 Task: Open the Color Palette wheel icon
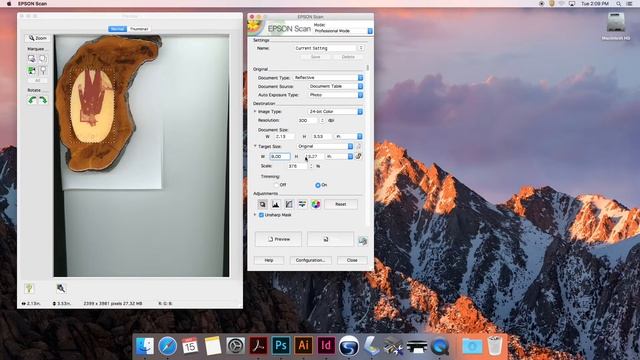coord(316,204)
